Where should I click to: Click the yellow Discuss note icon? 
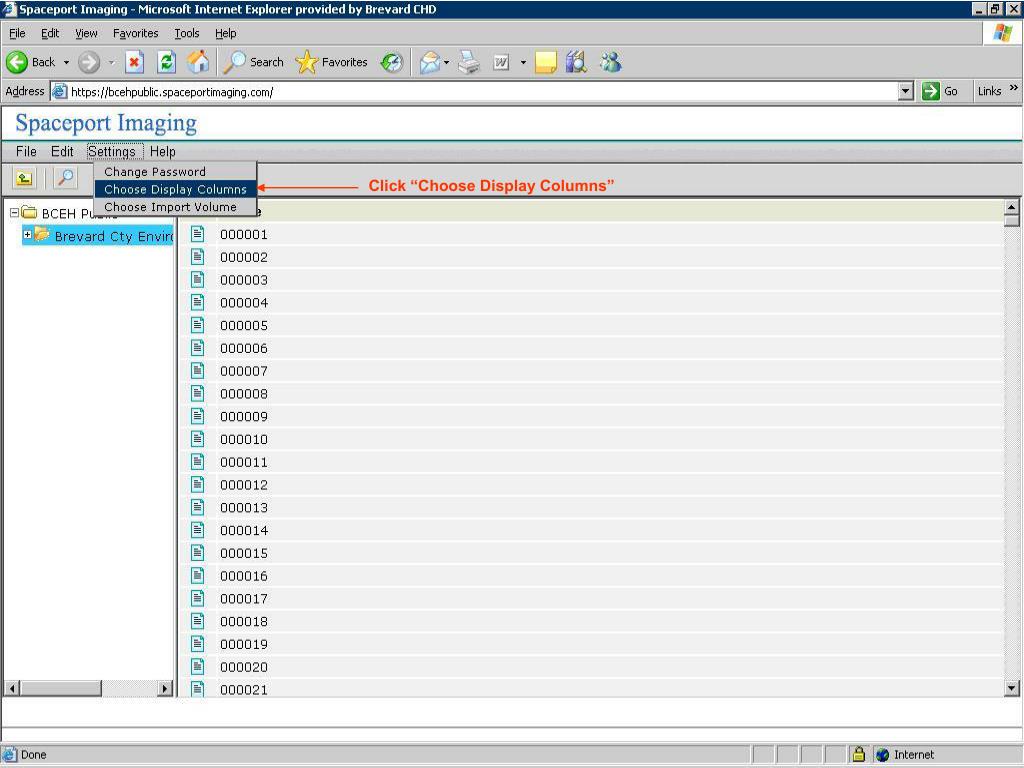tap(545, 62)
